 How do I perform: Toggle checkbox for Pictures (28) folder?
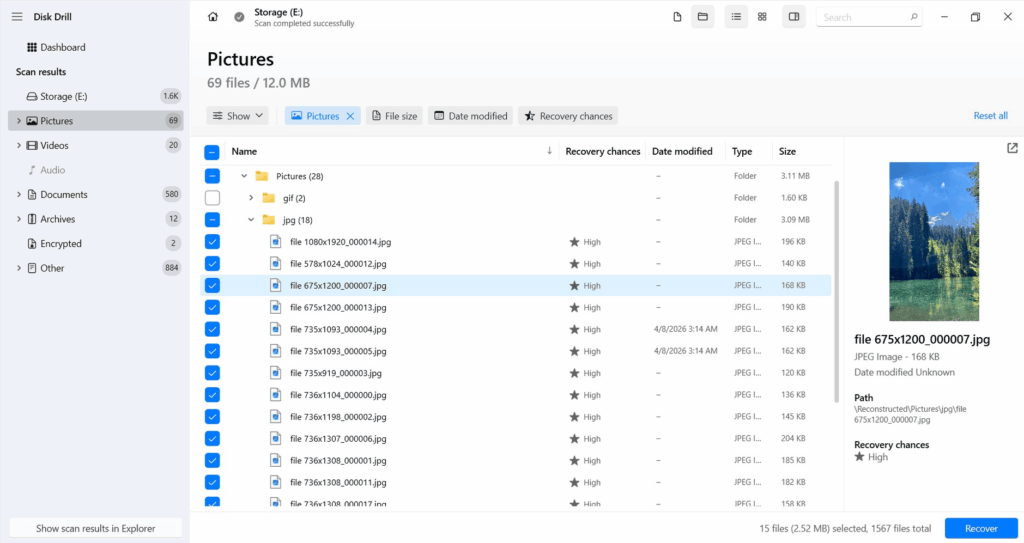pos(212,176)
